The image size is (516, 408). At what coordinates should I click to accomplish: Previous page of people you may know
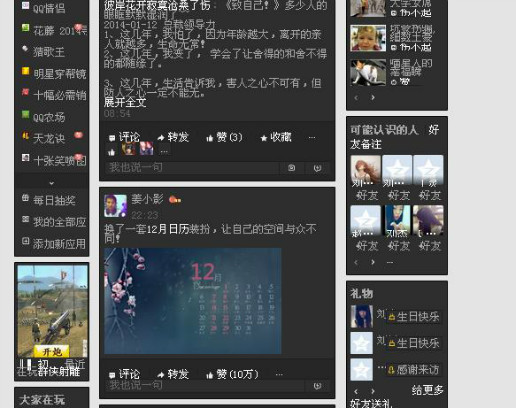[356, 262]
